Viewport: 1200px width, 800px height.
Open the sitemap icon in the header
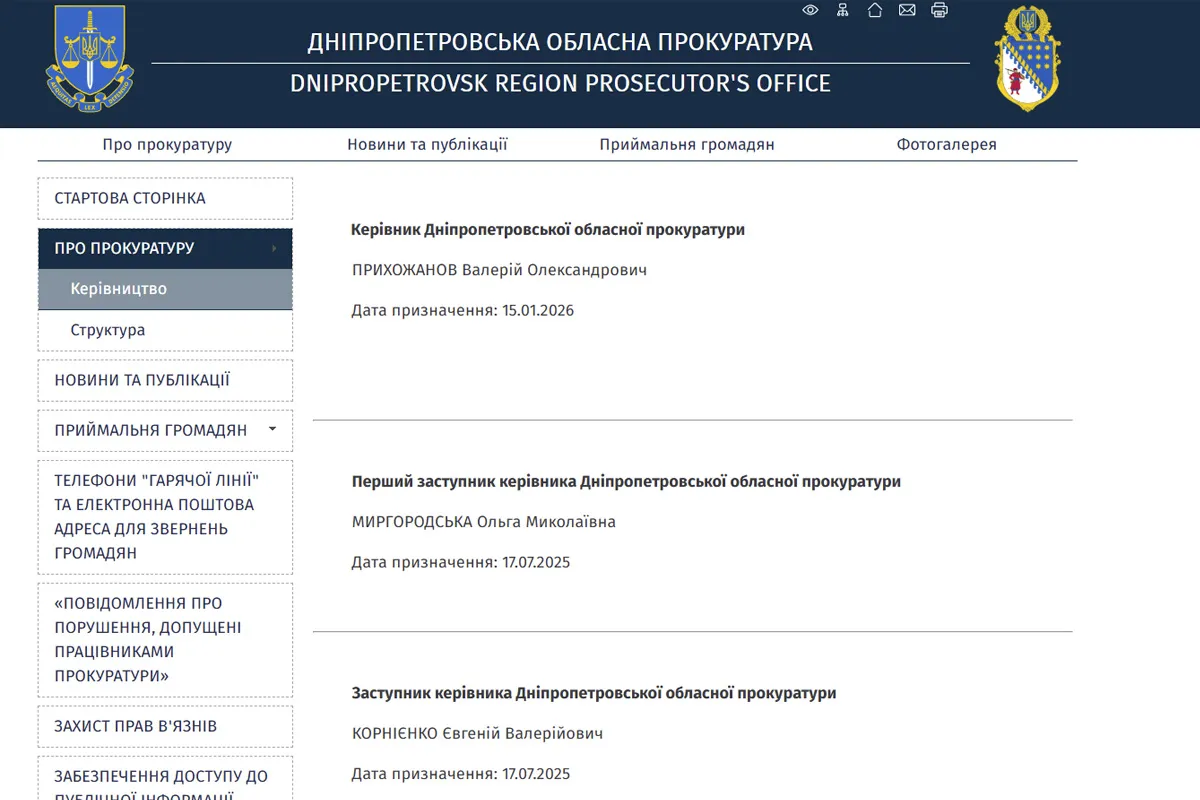pos(843,10)
